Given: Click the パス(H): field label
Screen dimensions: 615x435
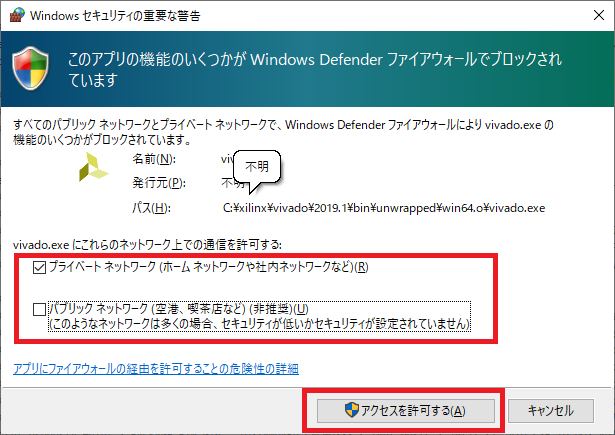Looking at the screenshot, I should [152, 208].
